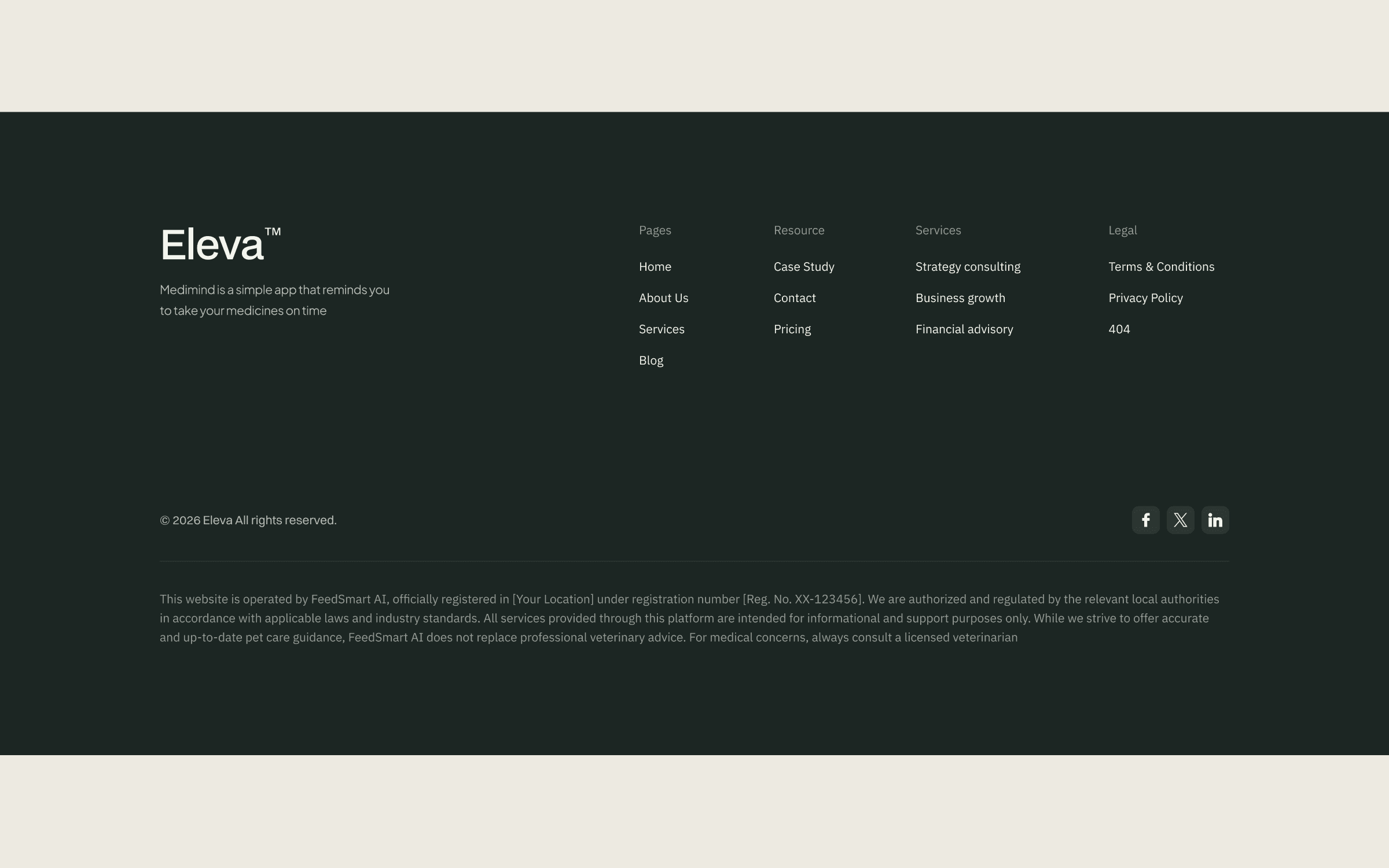Open the Facebook social icon

[x=1145, y=520]
